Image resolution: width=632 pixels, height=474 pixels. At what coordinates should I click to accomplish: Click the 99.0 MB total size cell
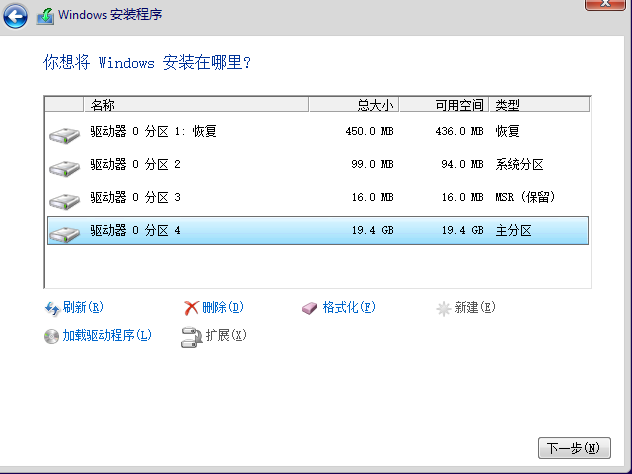(x=372, y=165)
